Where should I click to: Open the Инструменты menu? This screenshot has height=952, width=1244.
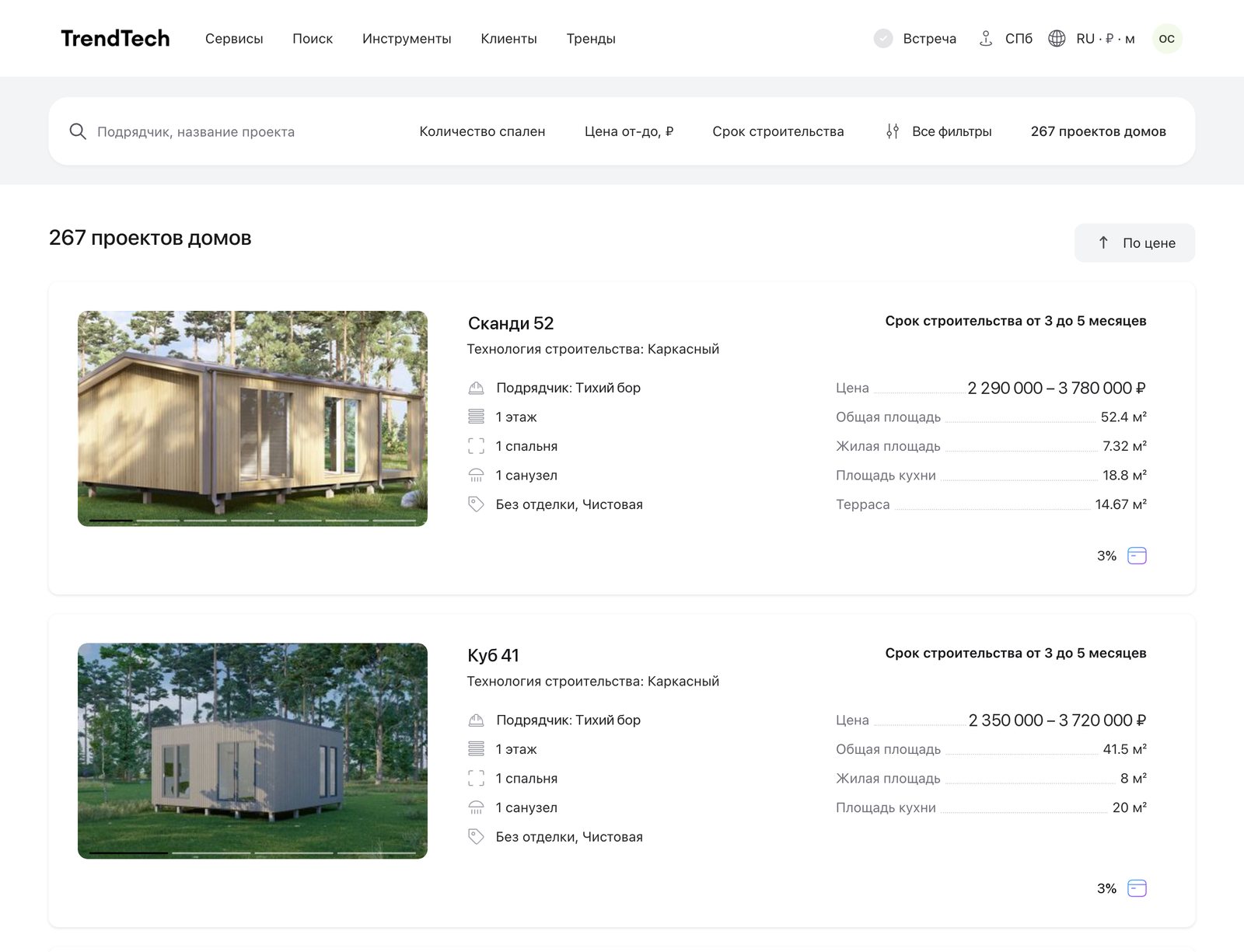coord(407,39)
